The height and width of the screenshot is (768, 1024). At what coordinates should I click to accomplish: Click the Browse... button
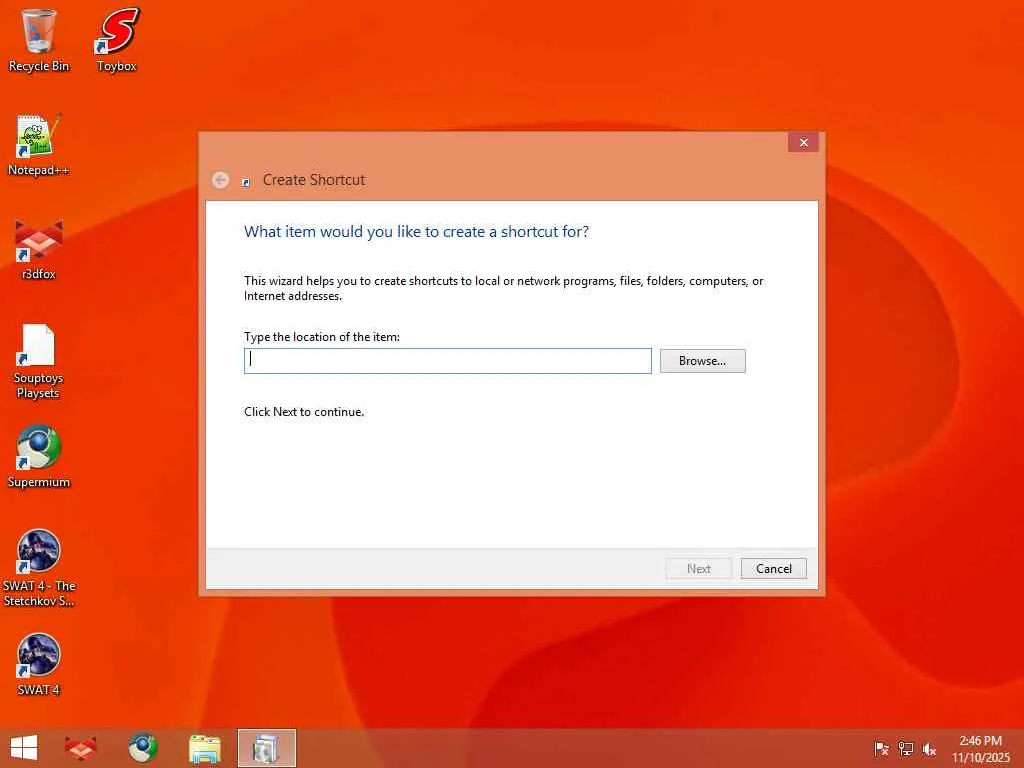pos(702,360)
